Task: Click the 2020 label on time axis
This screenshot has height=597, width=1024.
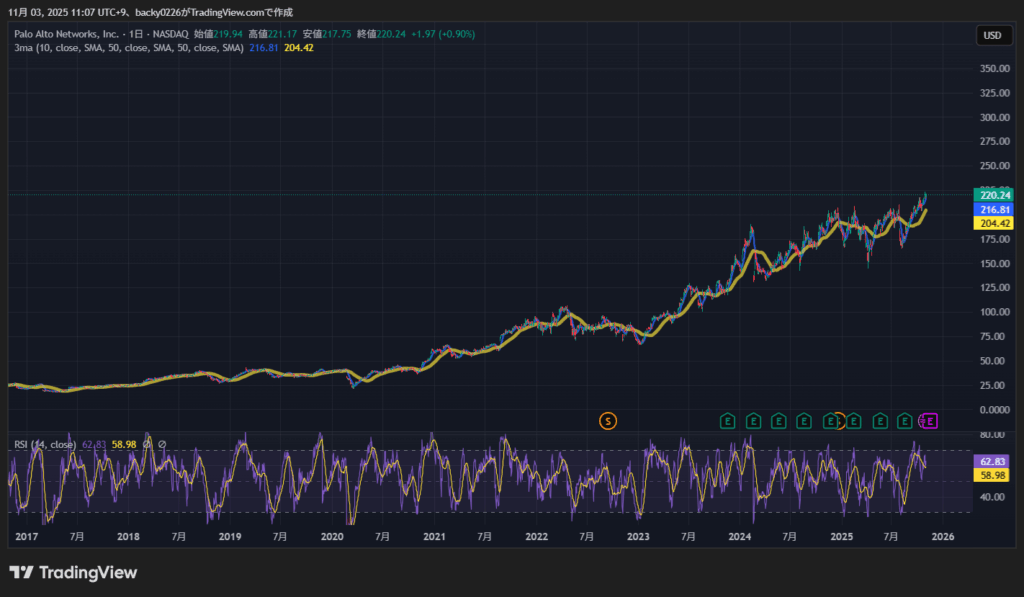Action: (x=332, y=537)
